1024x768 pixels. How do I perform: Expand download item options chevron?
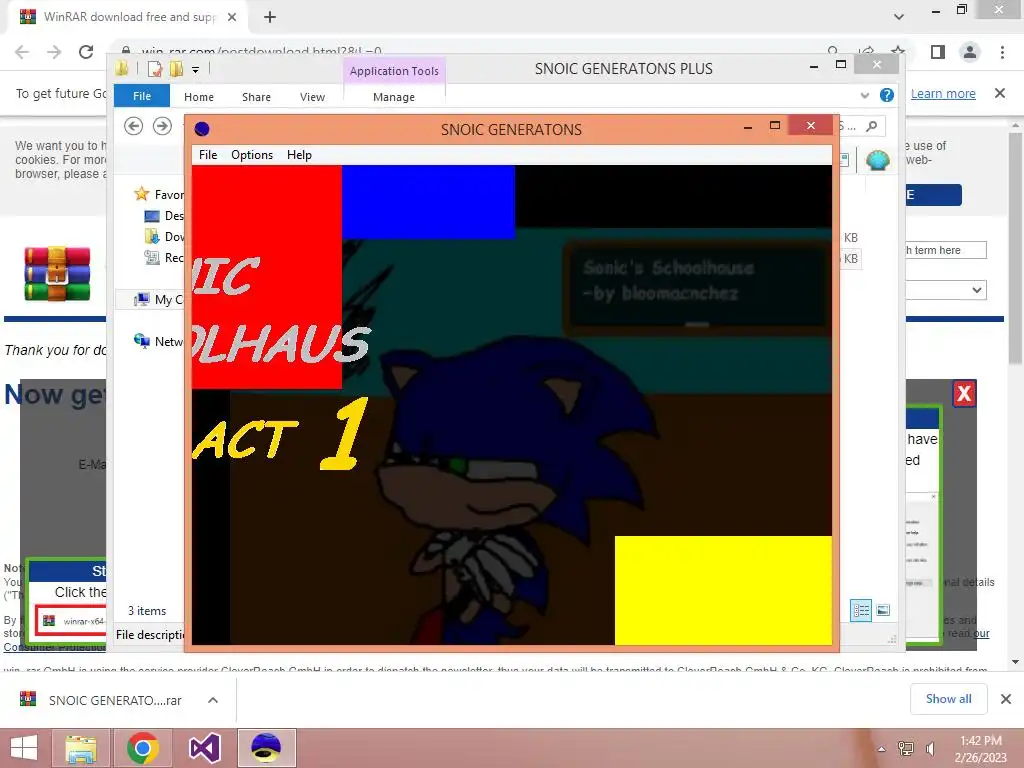pyautogui.click(x=213, y=700)
